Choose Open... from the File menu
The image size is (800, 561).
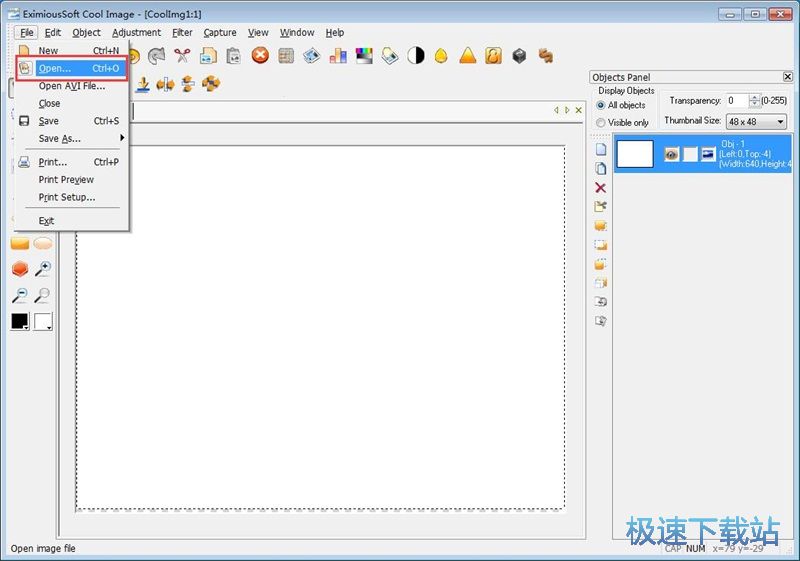click(54, 68)
